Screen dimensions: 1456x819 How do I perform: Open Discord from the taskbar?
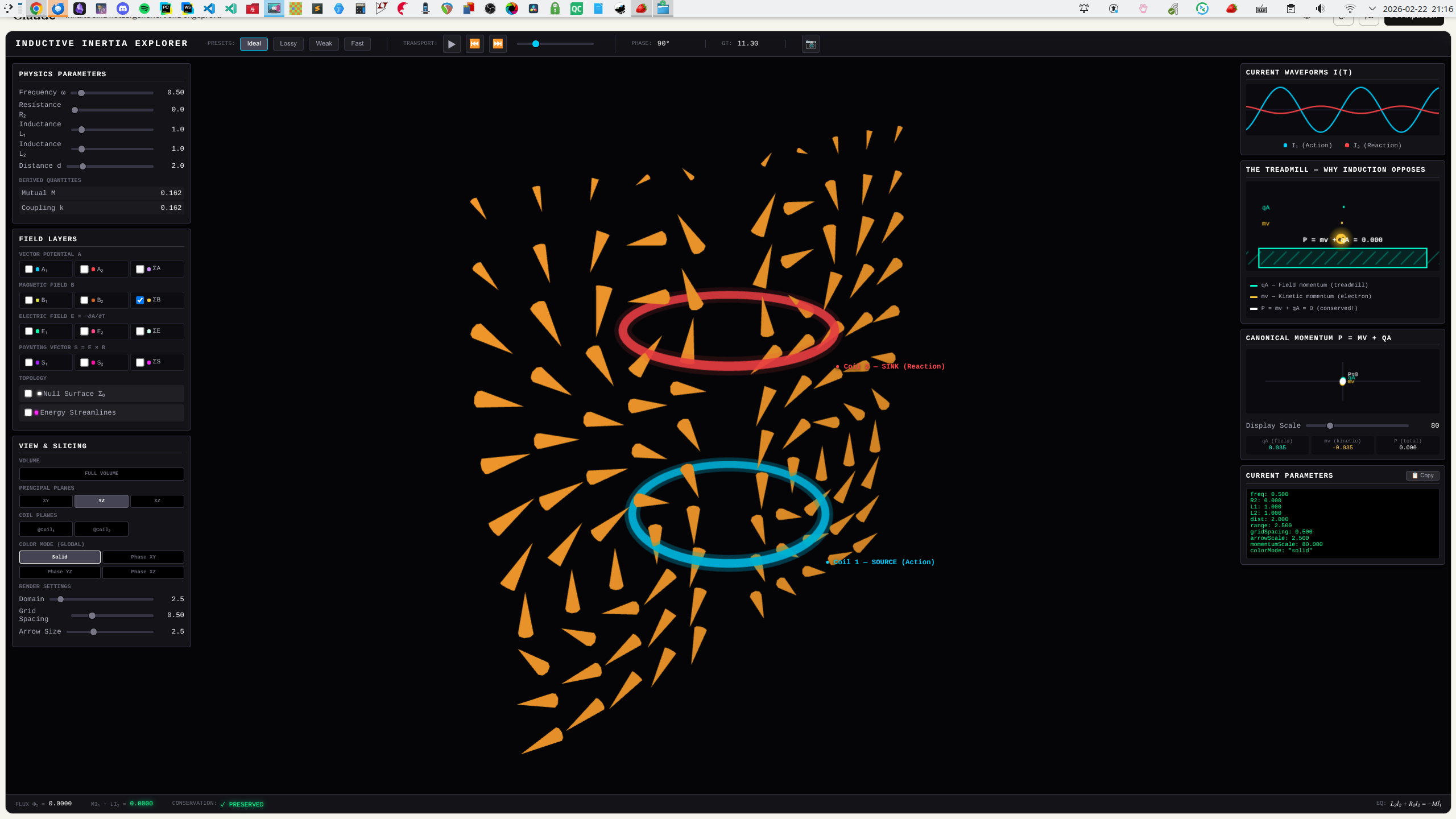123,9
